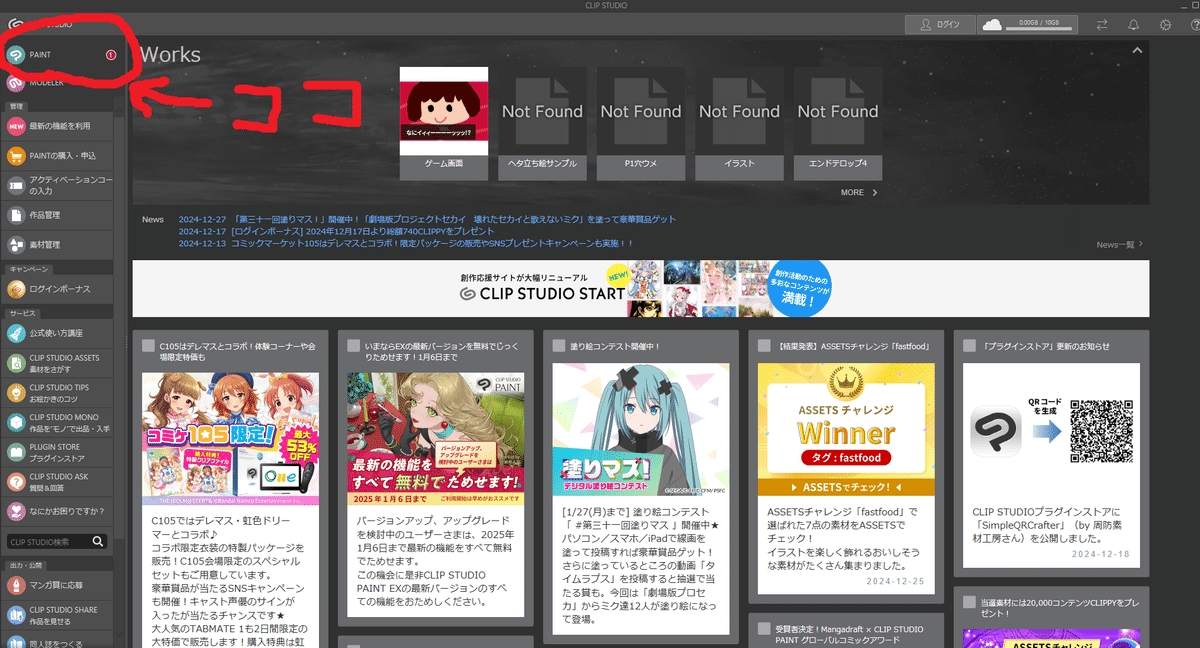This screenshot has width=1200, height=648.
Task: Click the help question mark icon
Action: coord(1194,24)
